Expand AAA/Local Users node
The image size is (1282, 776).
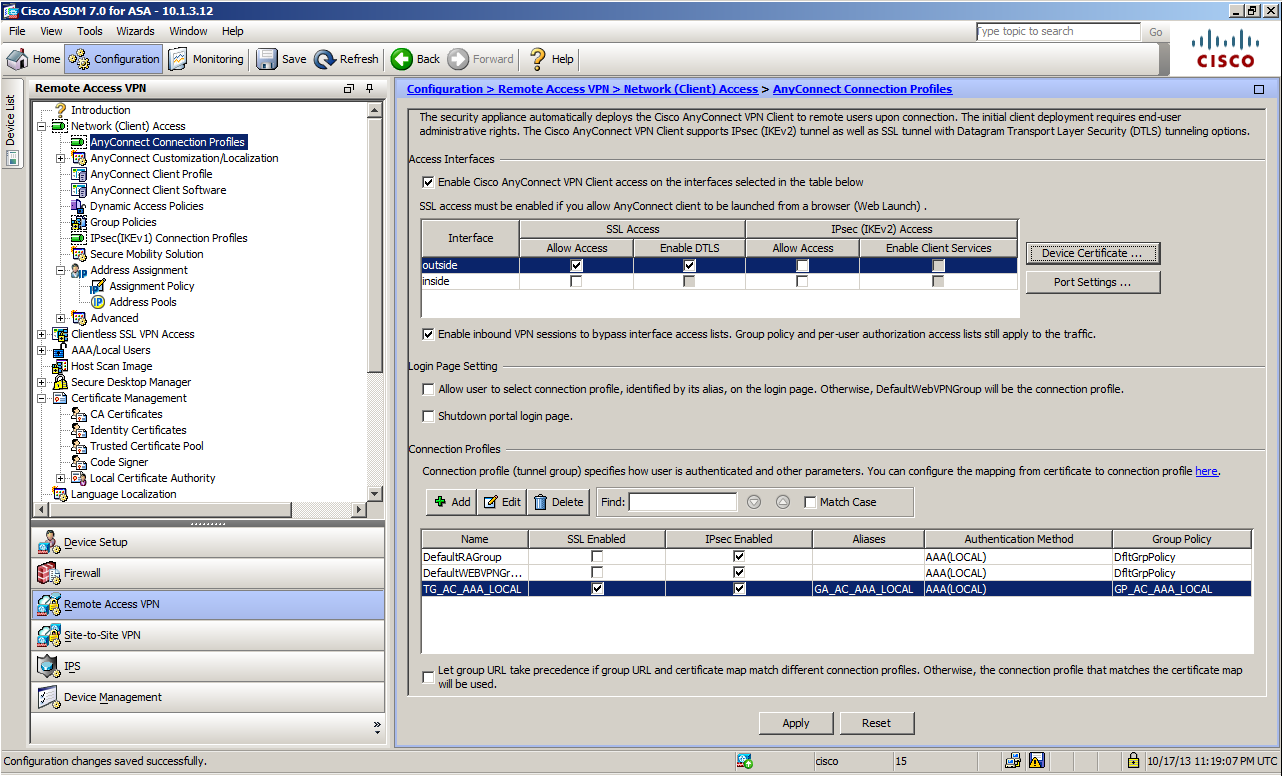coord(41,350)
